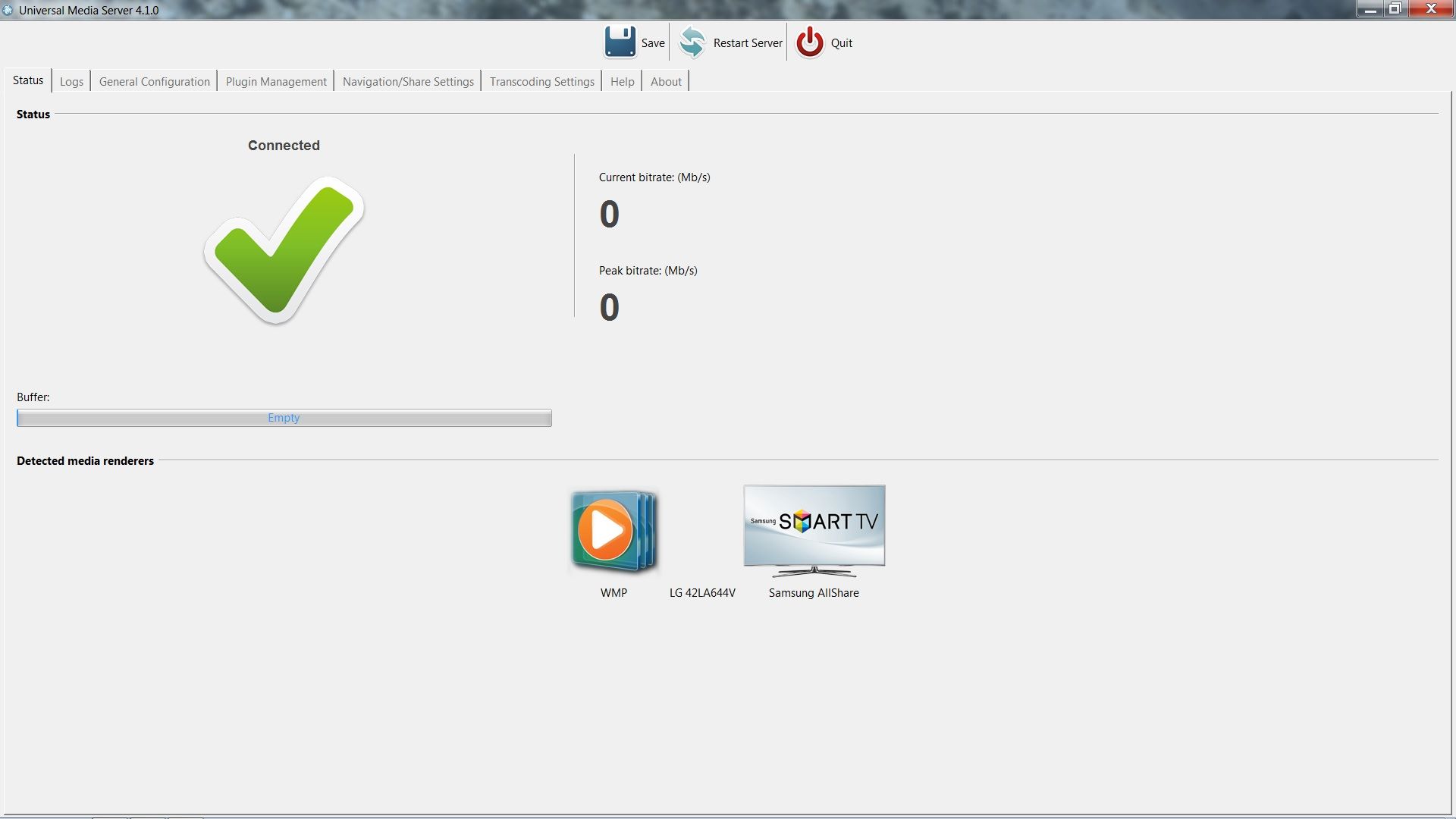Click the Peak bitrate label

tap(648, 271)
